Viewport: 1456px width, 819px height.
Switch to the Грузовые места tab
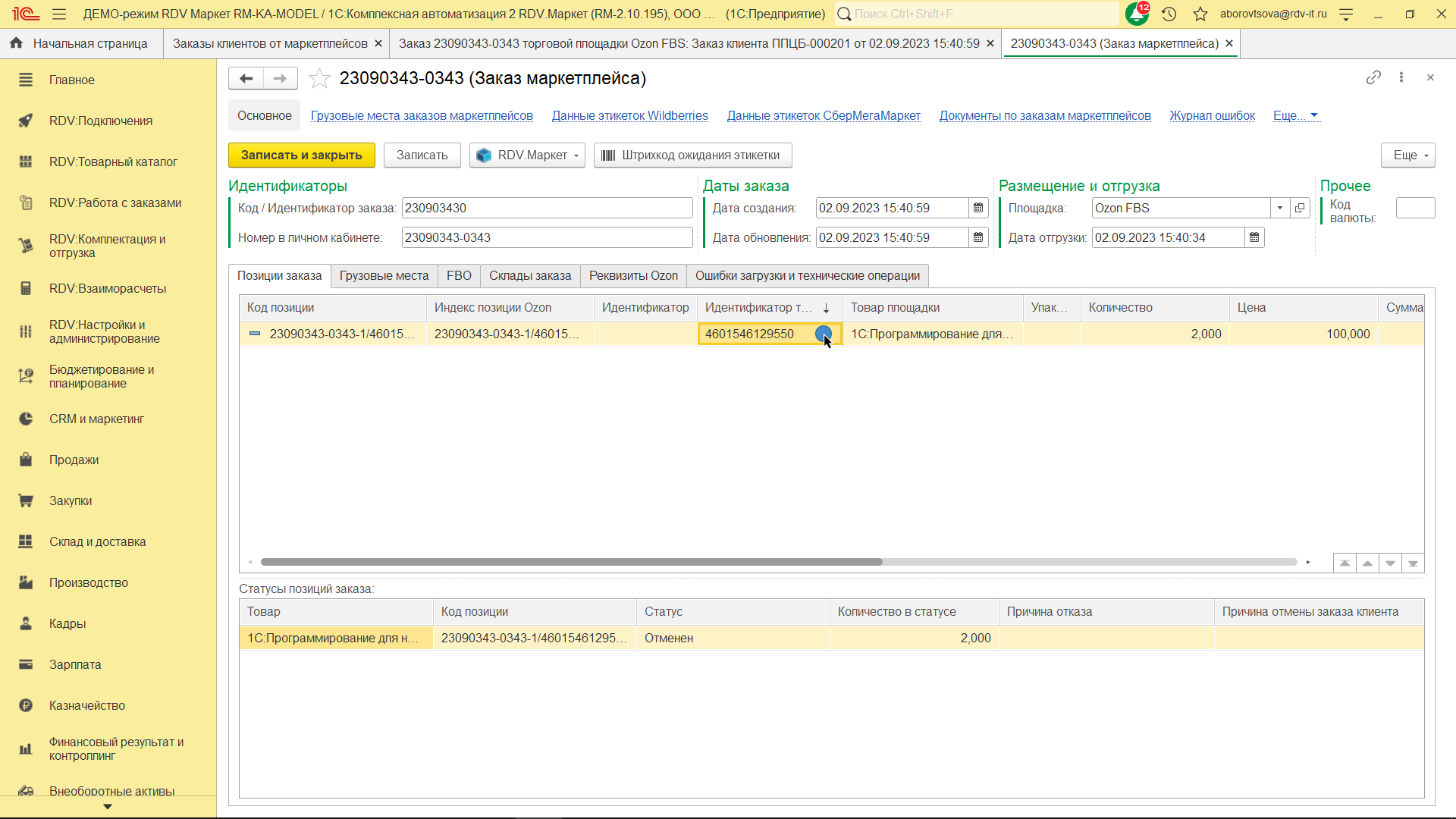click(384, 275)
